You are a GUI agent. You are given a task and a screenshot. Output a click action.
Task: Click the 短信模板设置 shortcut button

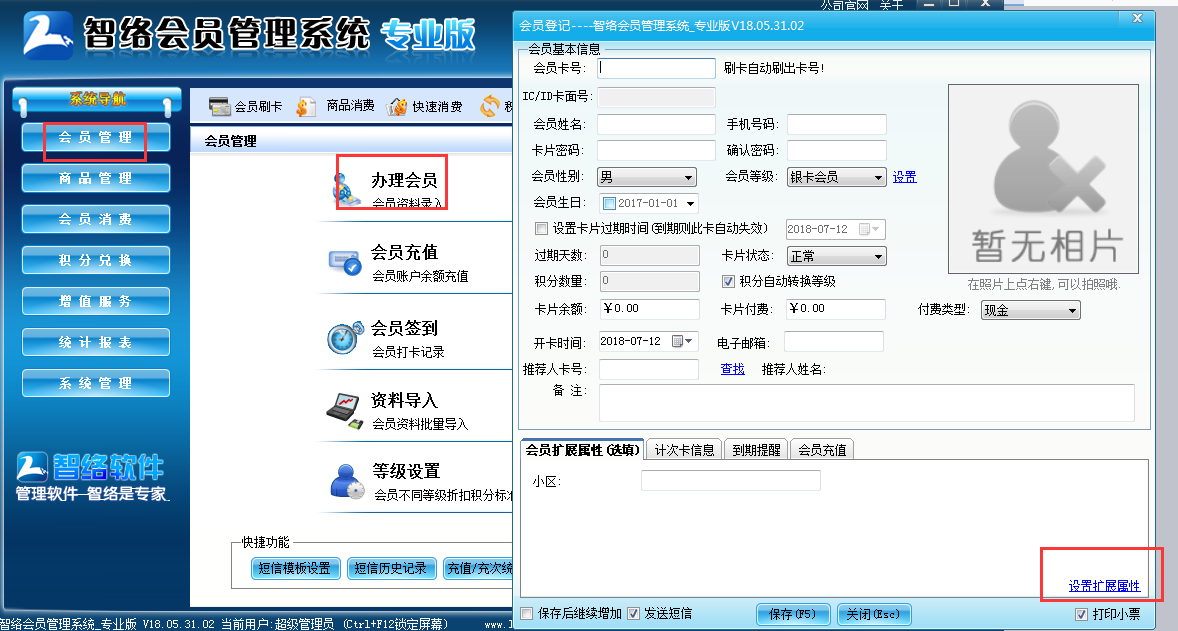(x=294, y=569)
